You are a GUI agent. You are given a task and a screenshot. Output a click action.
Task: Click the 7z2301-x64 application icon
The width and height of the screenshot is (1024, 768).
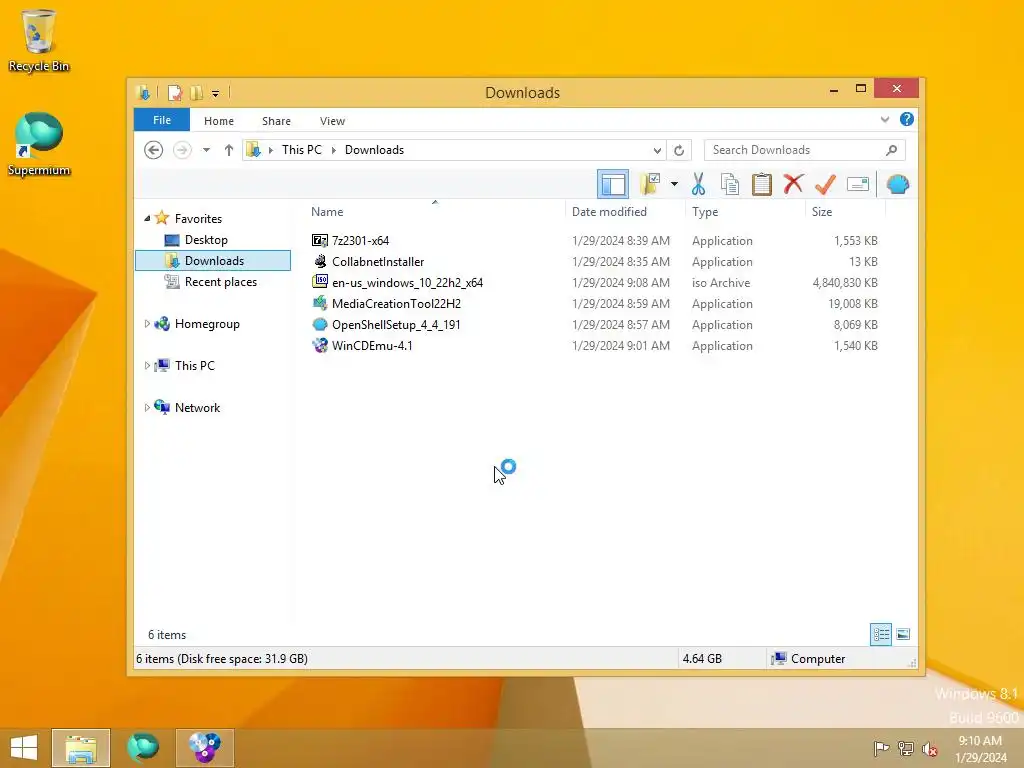click(x=320, y=240)
